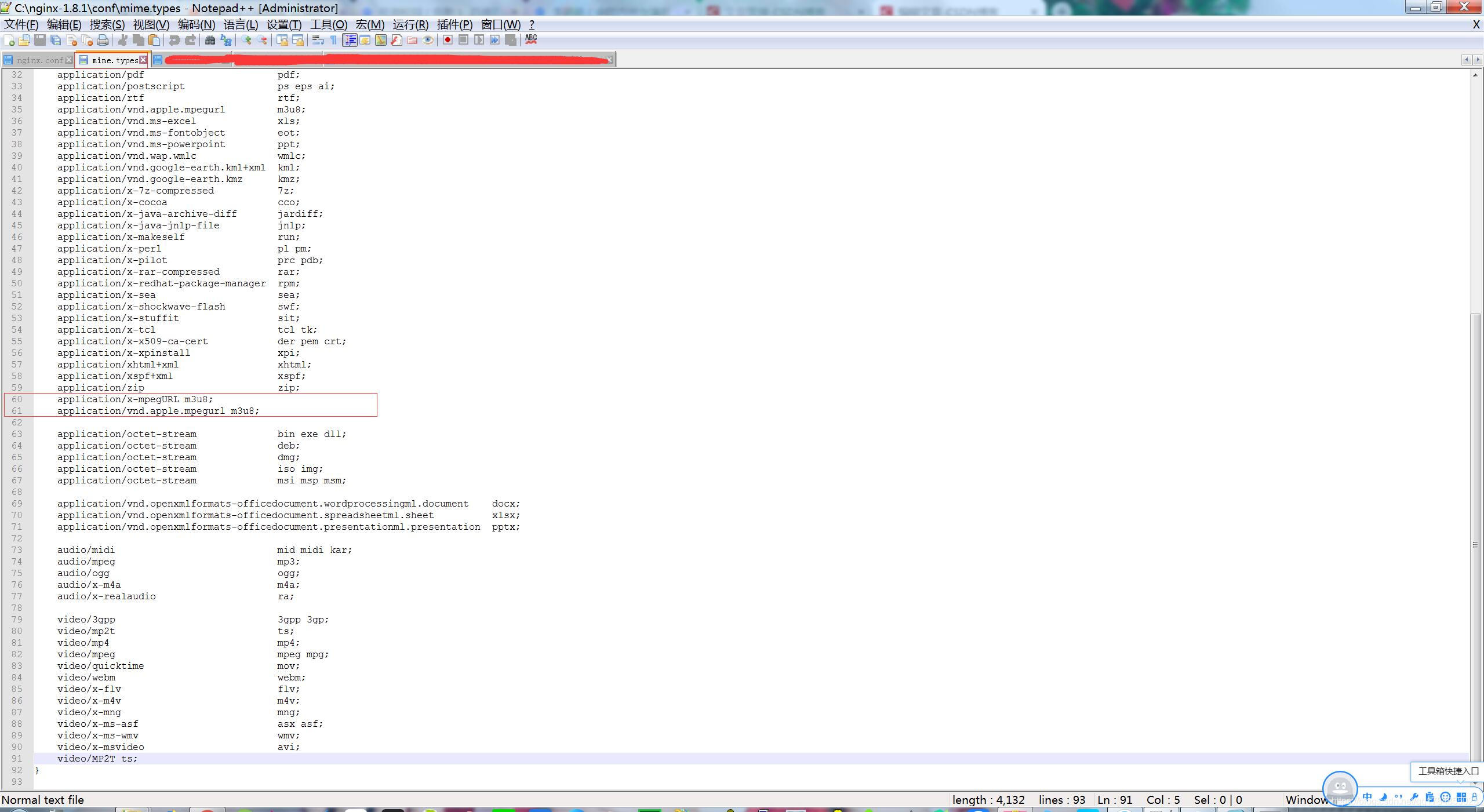Screen dimensions: 1484x812
Task: Open the 编码(N) encoding menu
Action: [196, 24]
